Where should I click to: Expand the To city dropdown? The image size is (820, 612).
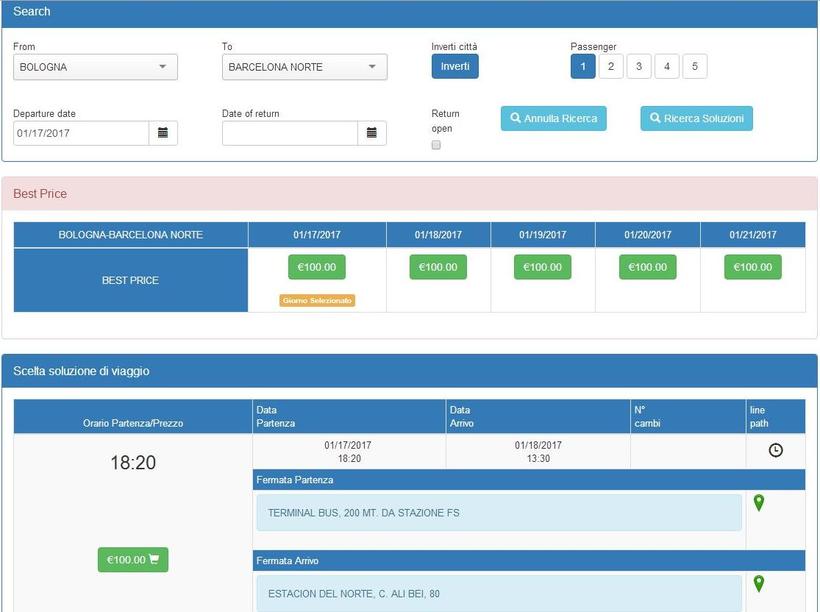tap(304, 67)
